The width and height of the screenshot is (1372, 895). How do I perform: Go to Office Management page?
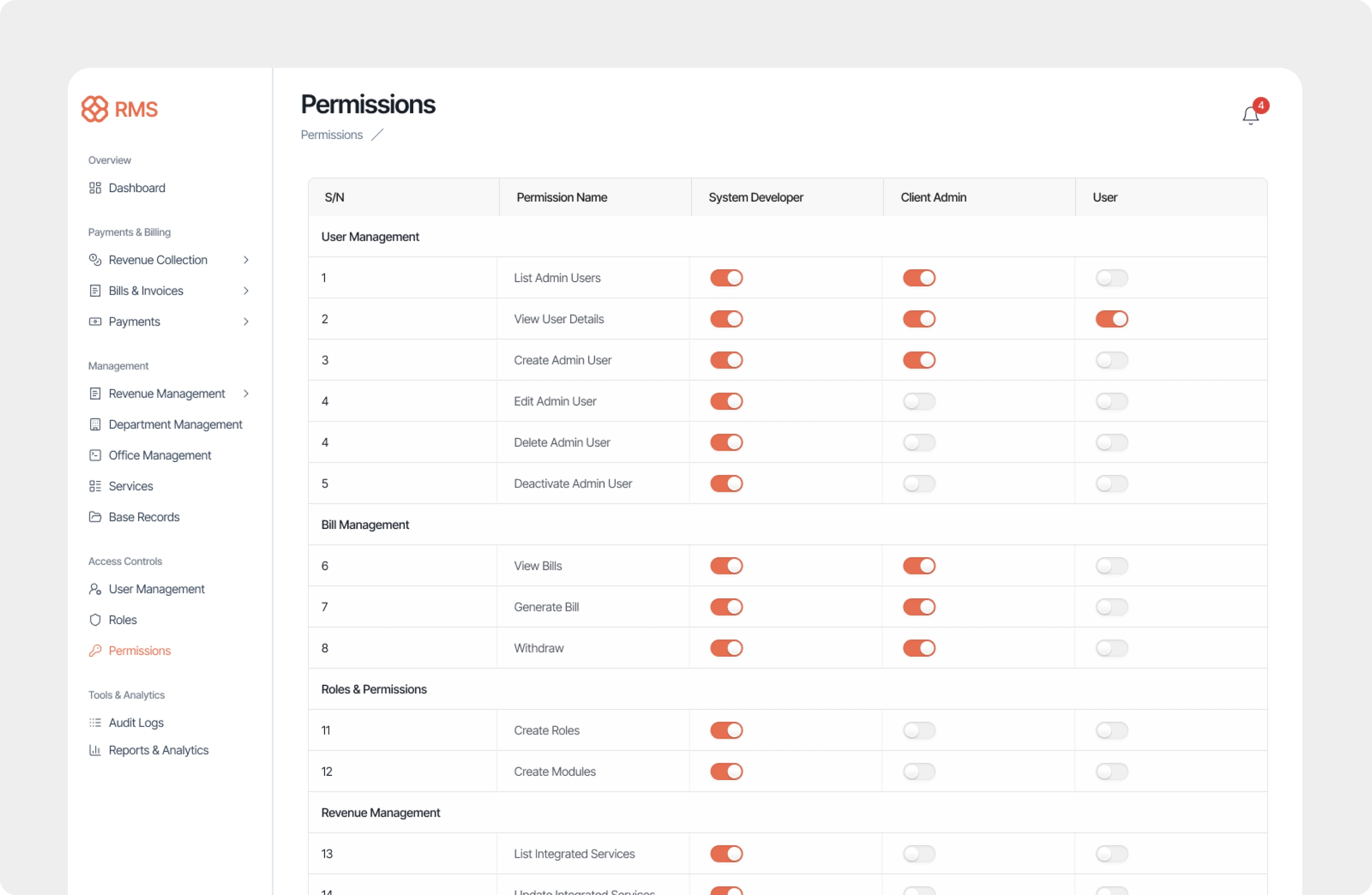point(160,456)
